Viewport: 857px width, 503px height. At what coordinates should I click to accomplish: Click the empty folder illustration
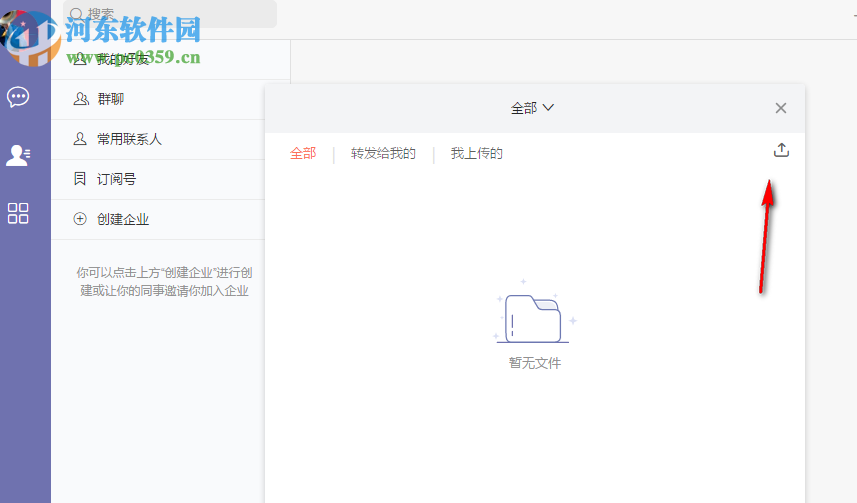[534, 312]
